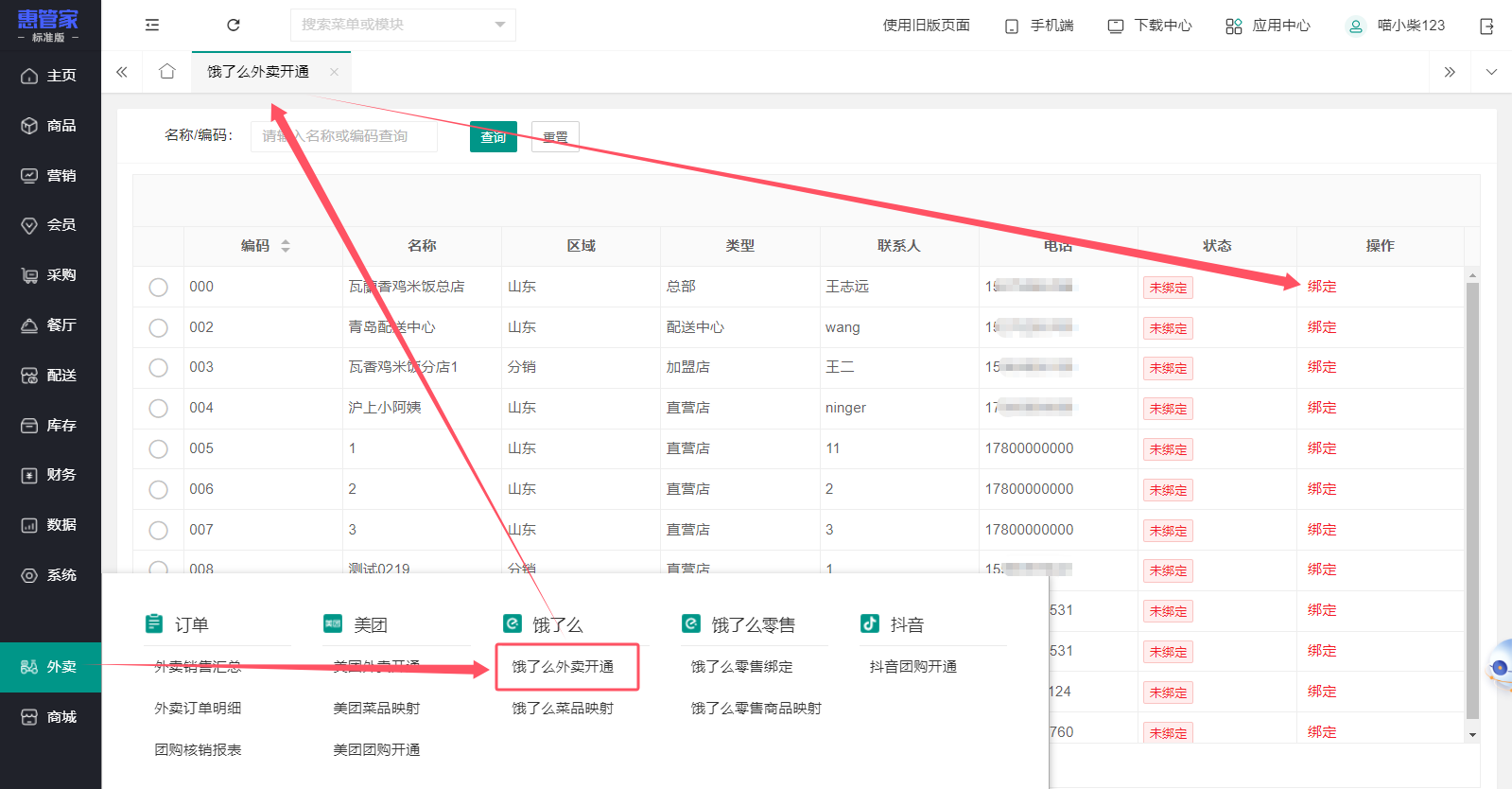Open 团购核销报表 menu entry
The image size is (1512, 789).
(198, 750)
